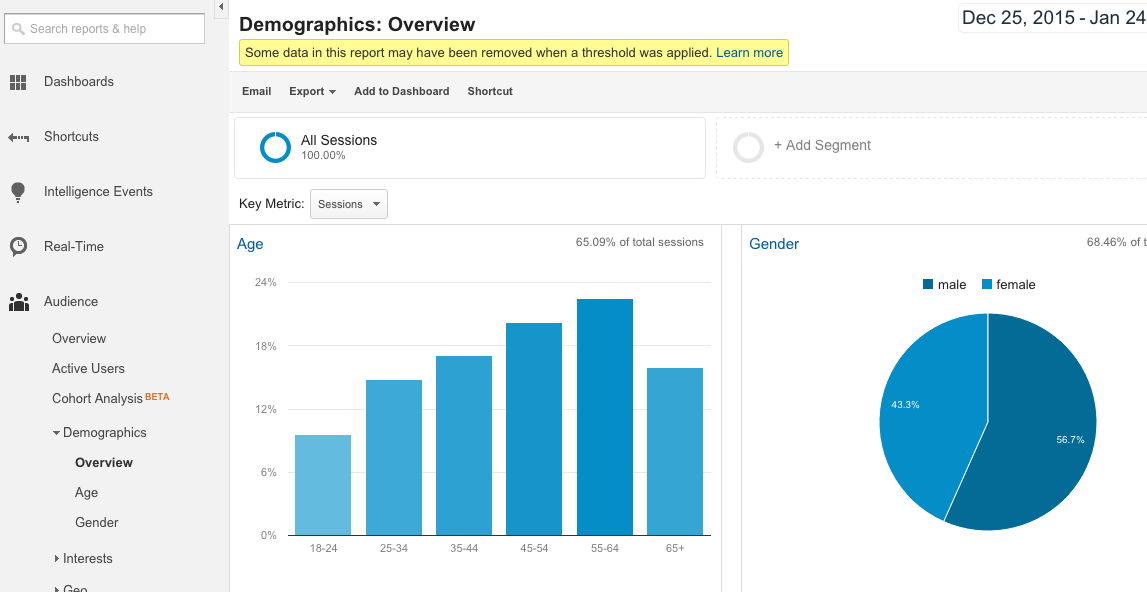The height and width of the screenshot is (592, 1147).
Task: Expand the Export dropdown
Action: 312,91
